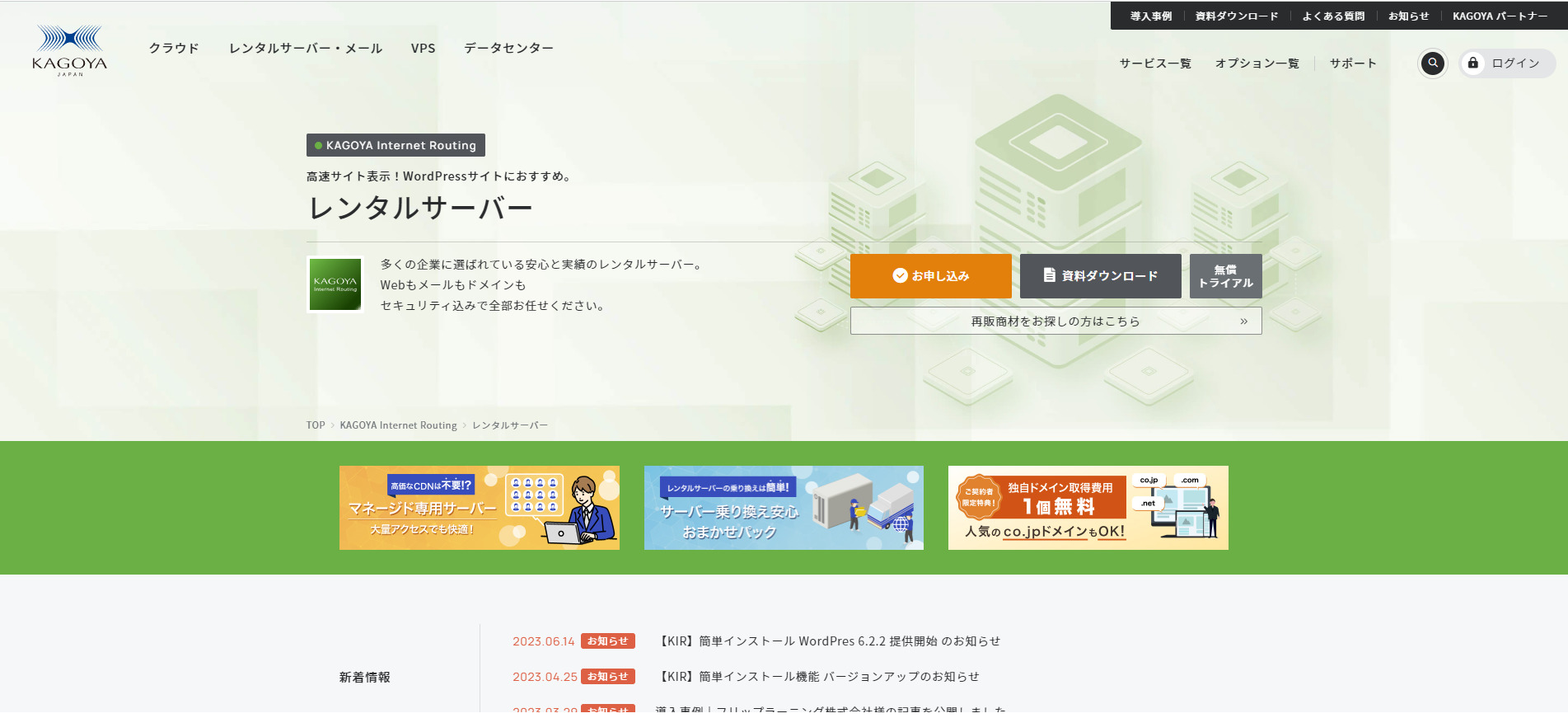Click お知らせ tag beside 2023.06.14
The image size is (1568, 718).
(608, 641)
